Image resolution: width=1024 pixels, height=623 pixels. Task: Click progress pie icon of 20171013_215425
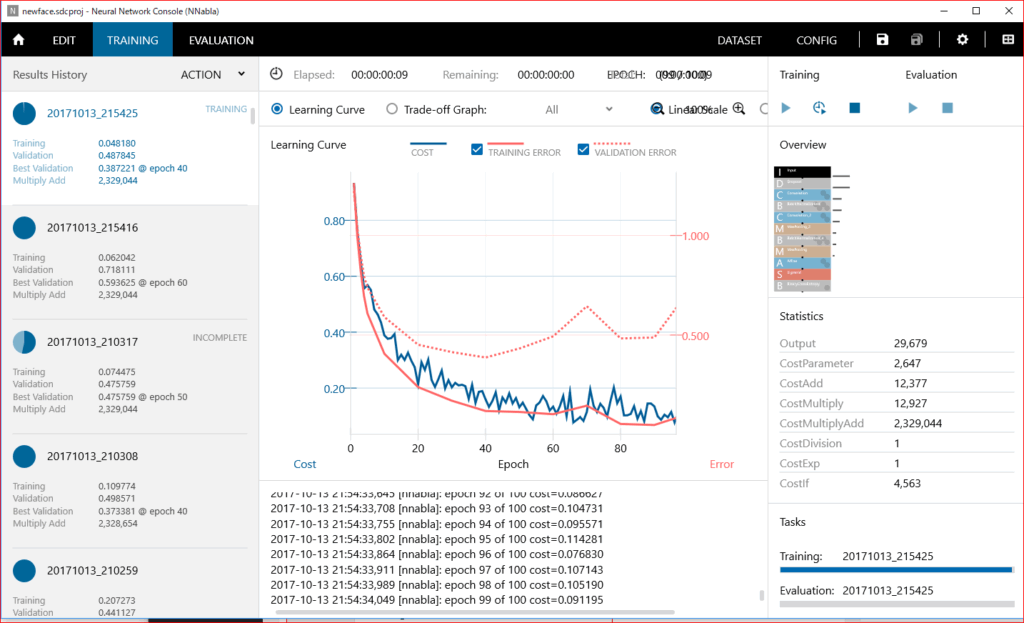click(24, 113)
